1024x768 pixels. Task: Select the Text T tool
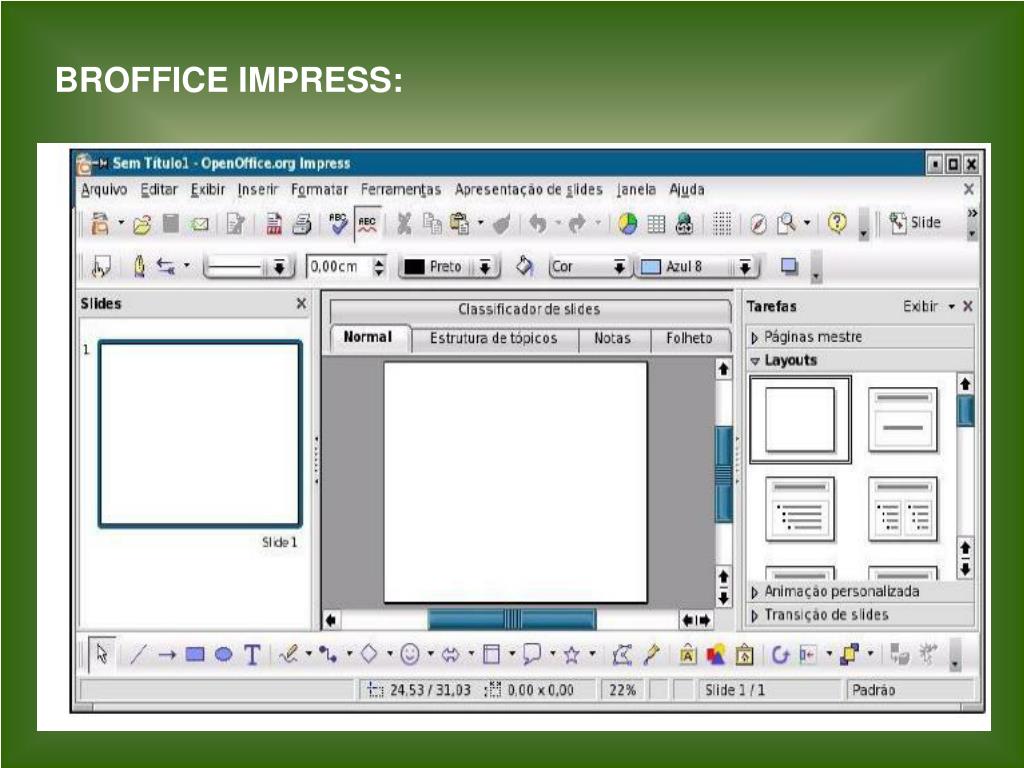coord(252,654)
